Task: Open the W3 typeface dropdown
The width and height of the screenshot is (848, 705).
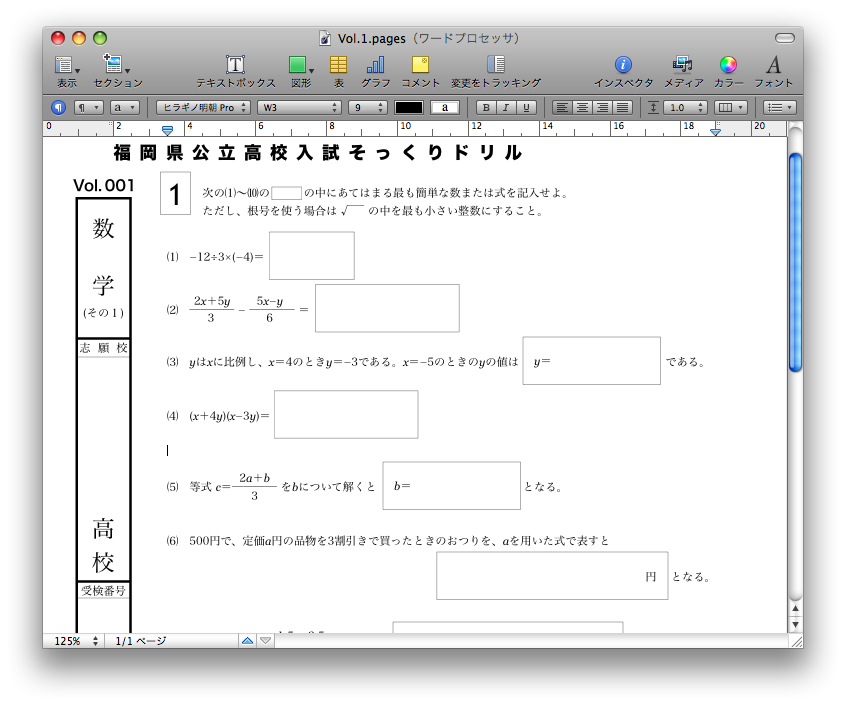Action: (x=299, y=108)
